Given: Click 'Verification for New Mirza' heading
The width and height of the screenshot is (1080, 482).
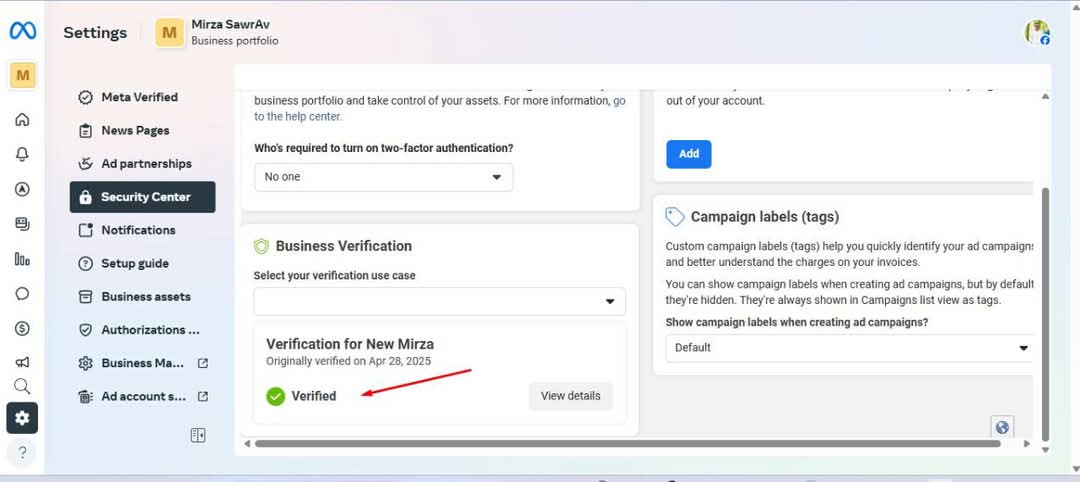Looking at the screenshot, I should click(350, 344).
